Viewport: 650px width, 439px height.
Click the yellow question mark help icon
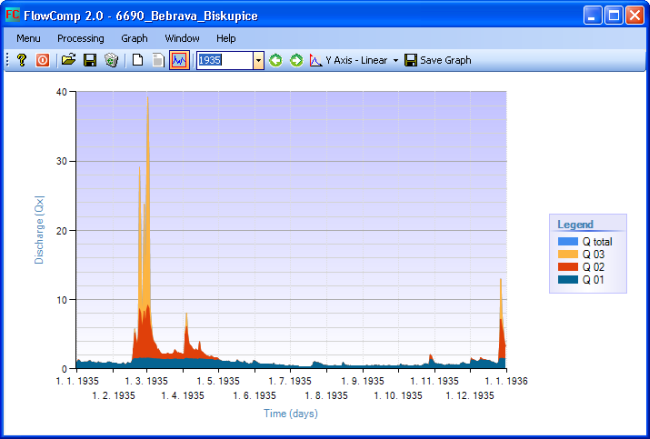(x=22, y=60)
